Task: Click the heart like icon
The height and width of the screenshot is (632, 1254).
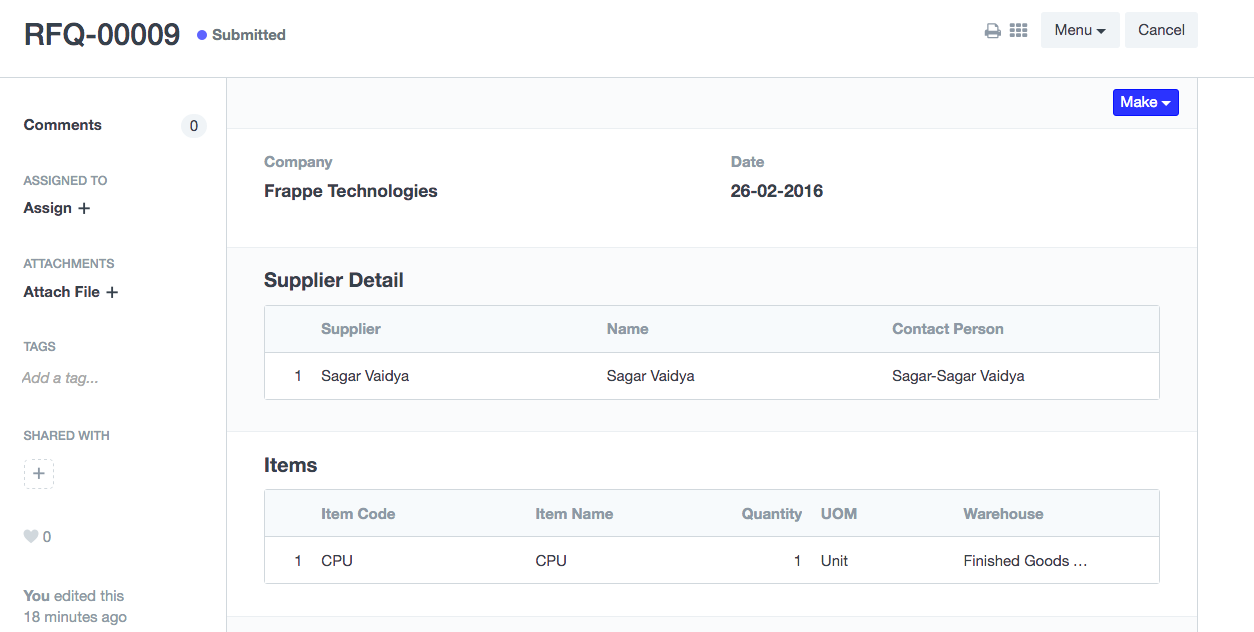Action: coord(31,537)
